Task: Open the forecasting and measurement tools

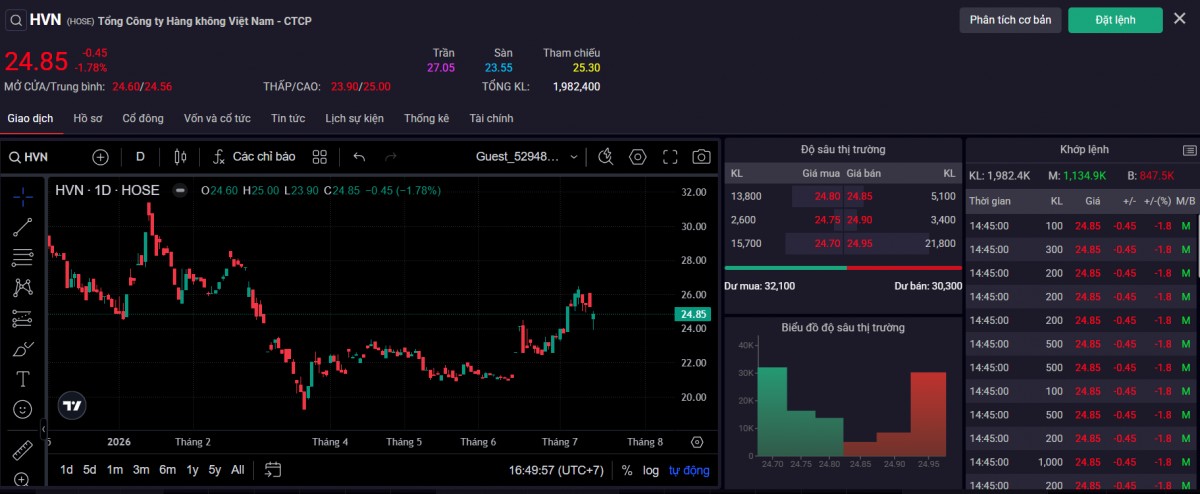Action: tap(22, 319)
